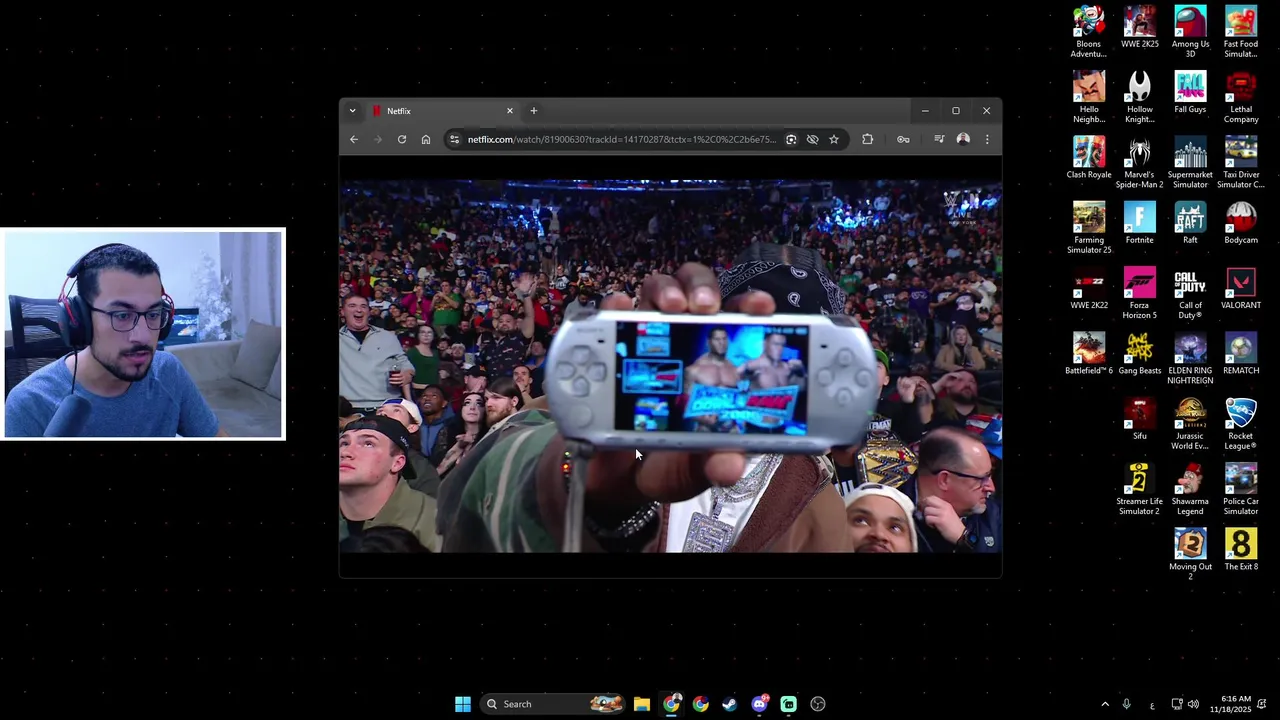
Task: Click the Netflix video player
Action: pos(670,366)
